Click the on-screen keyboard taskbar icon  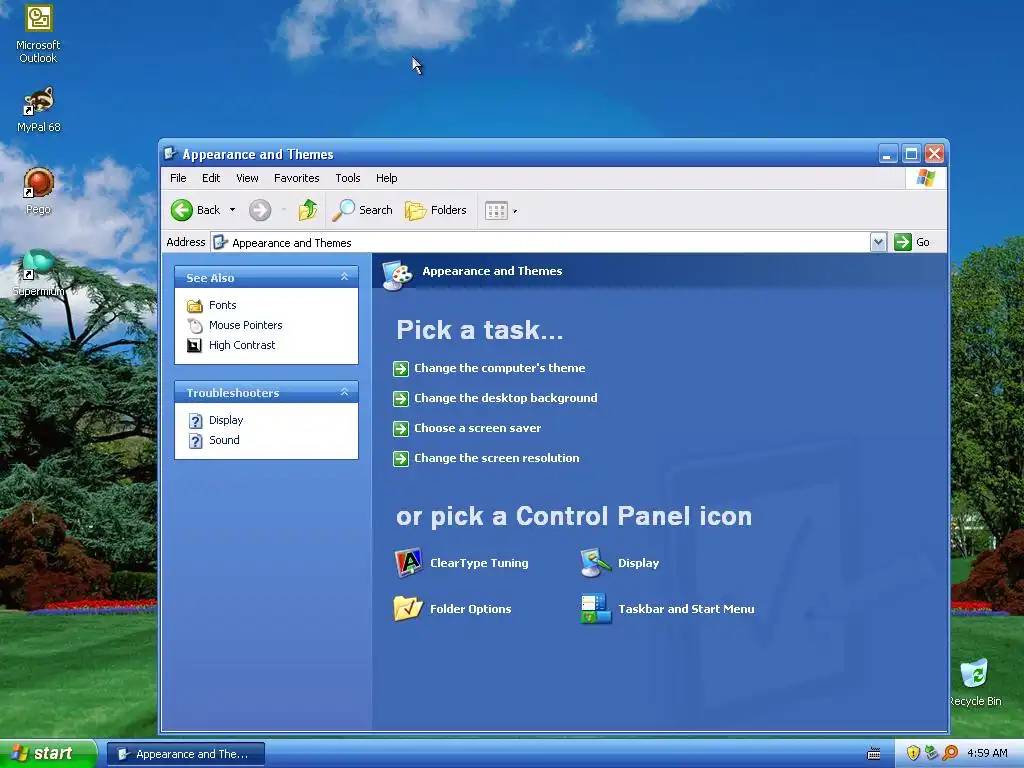873,754
